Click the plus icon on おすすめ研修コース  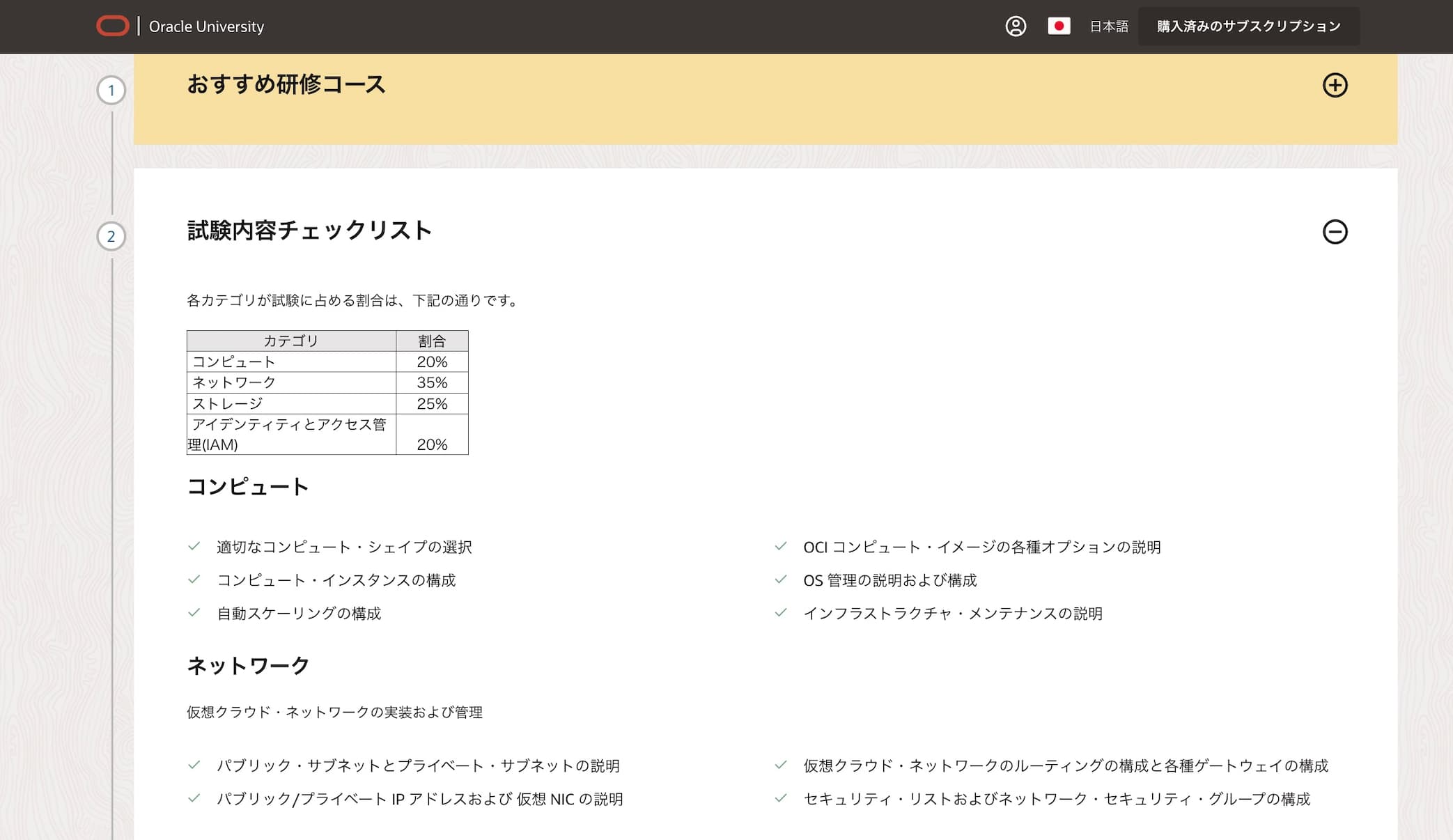[x=1335, y=85]
